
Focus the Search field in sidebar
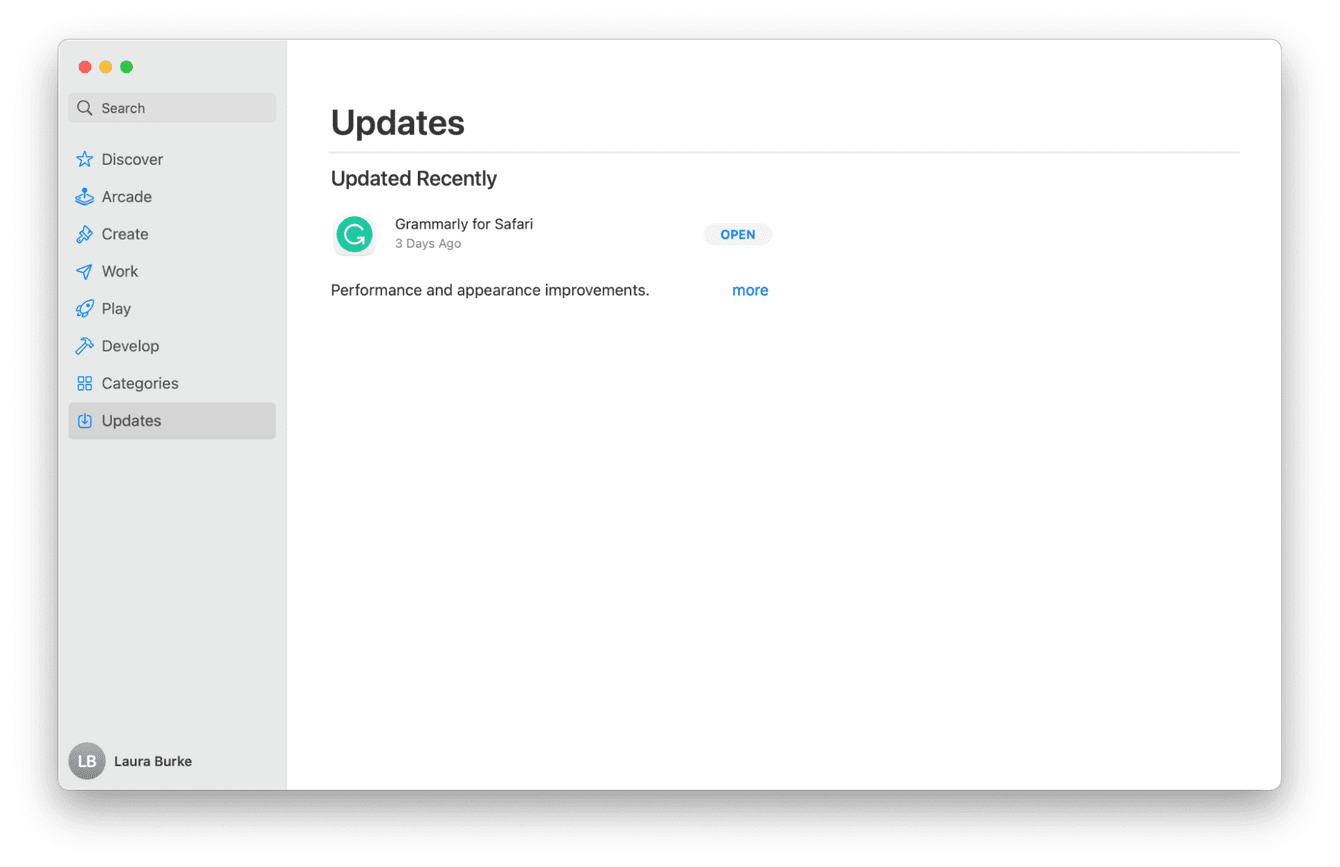pyautogui.click(x=172, y=108)
